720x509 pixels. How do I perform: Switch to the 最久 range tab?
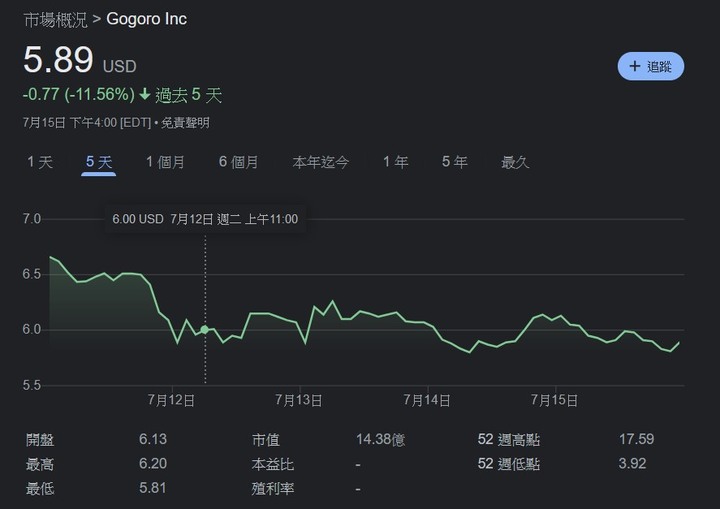[x=515, y=162]
